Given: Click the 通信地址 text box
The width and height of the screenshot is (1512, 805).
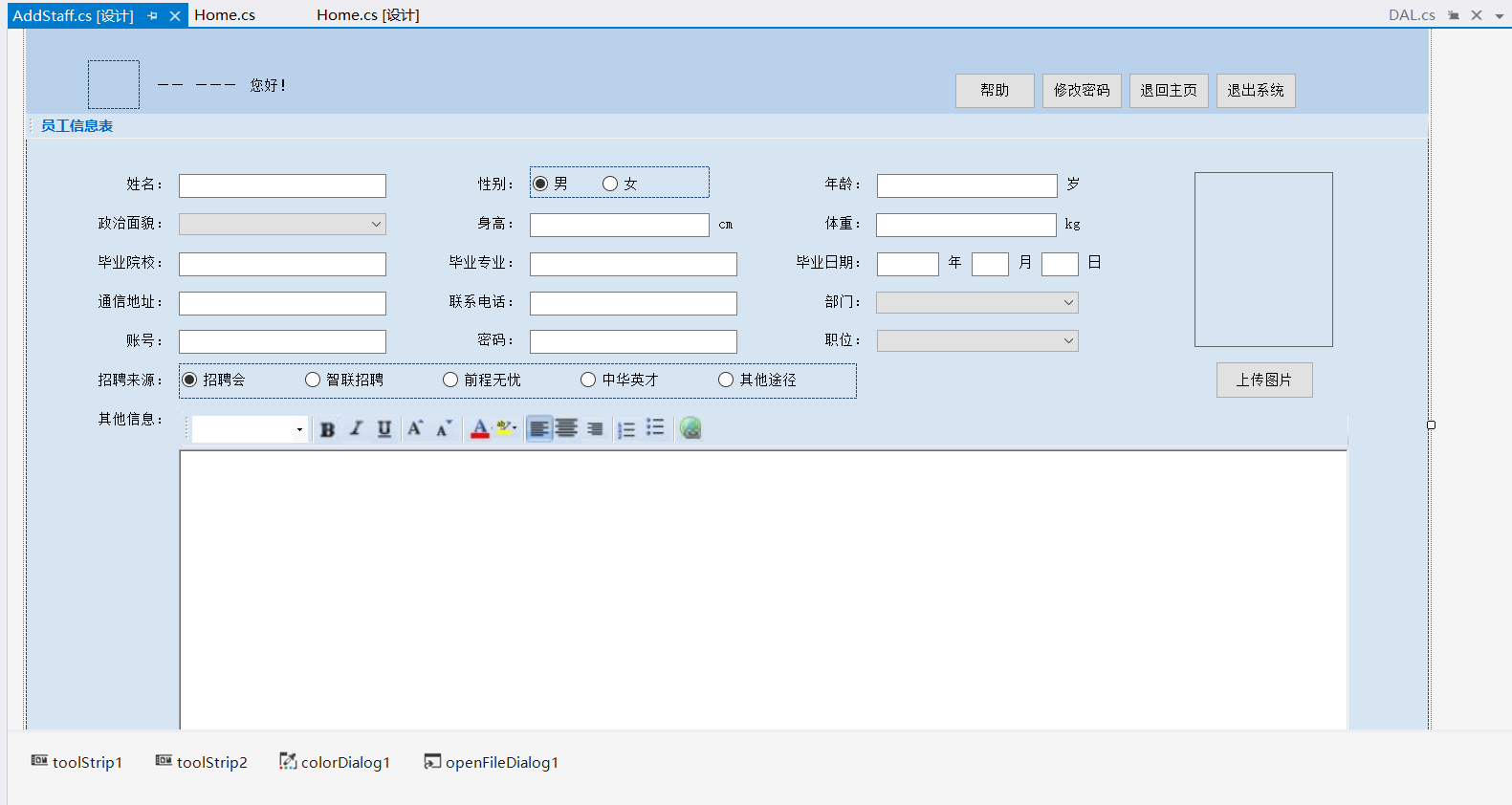Looking at the screenshot, I should (282, 303).
